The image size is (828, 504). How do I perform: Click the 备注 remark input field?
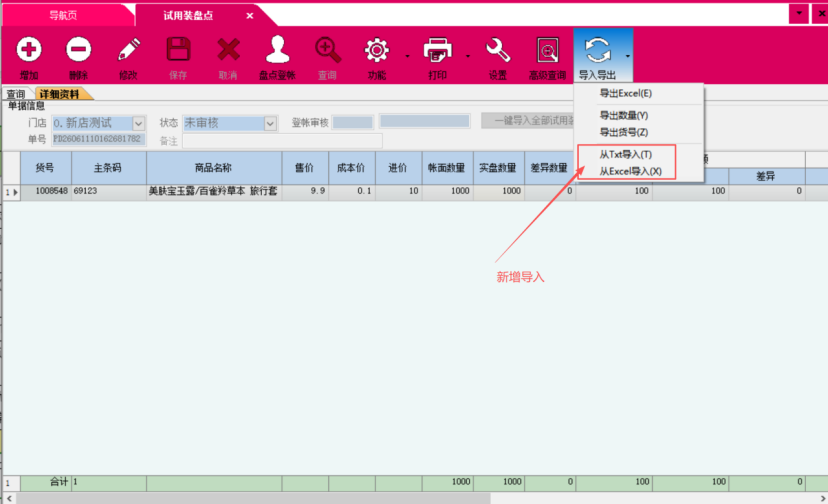[x=283, y=141]
